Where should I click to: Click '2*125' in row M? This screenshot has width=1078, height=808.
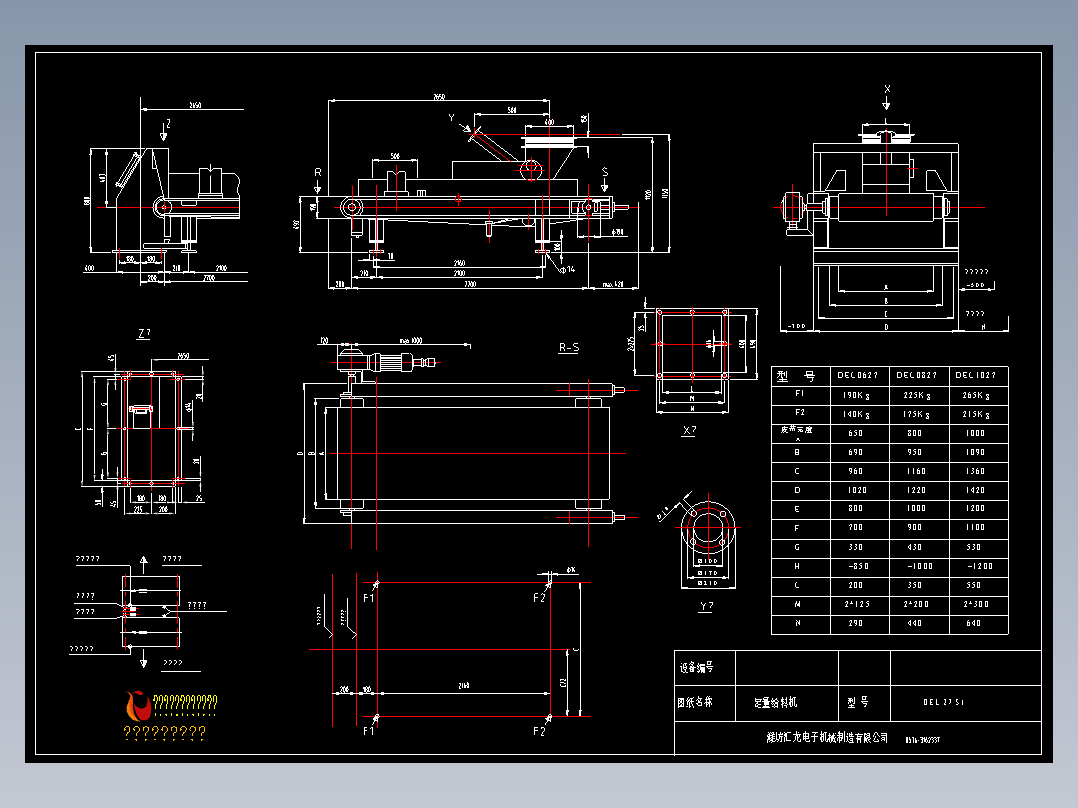tap(857, 604)
